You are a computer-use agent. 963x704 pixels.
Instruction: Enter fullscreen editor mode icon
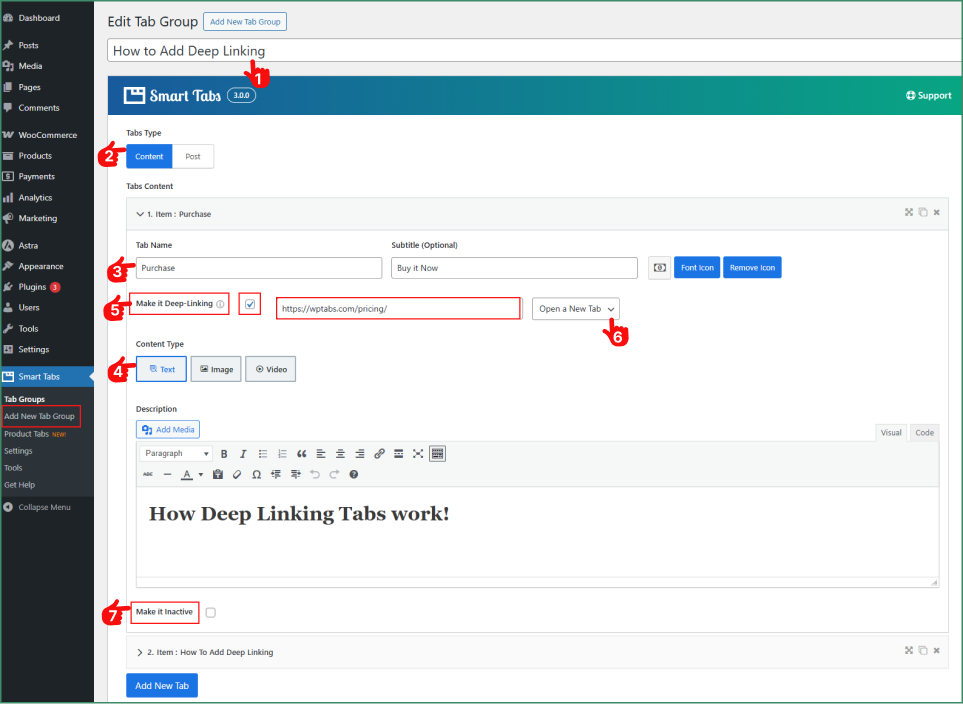click(418, 454)
